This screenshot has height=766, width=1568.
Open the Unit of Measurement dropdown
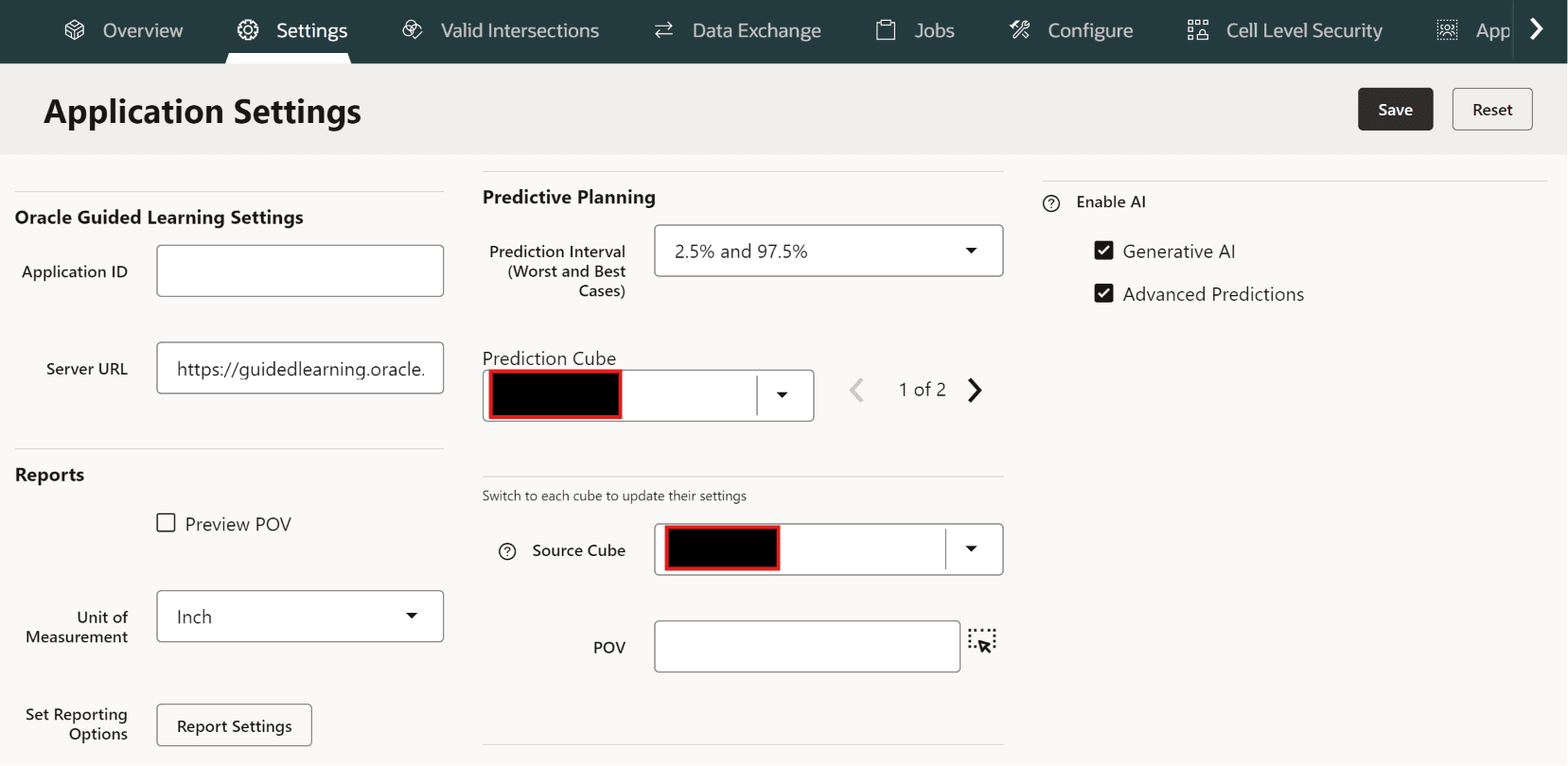coord(300,617)
